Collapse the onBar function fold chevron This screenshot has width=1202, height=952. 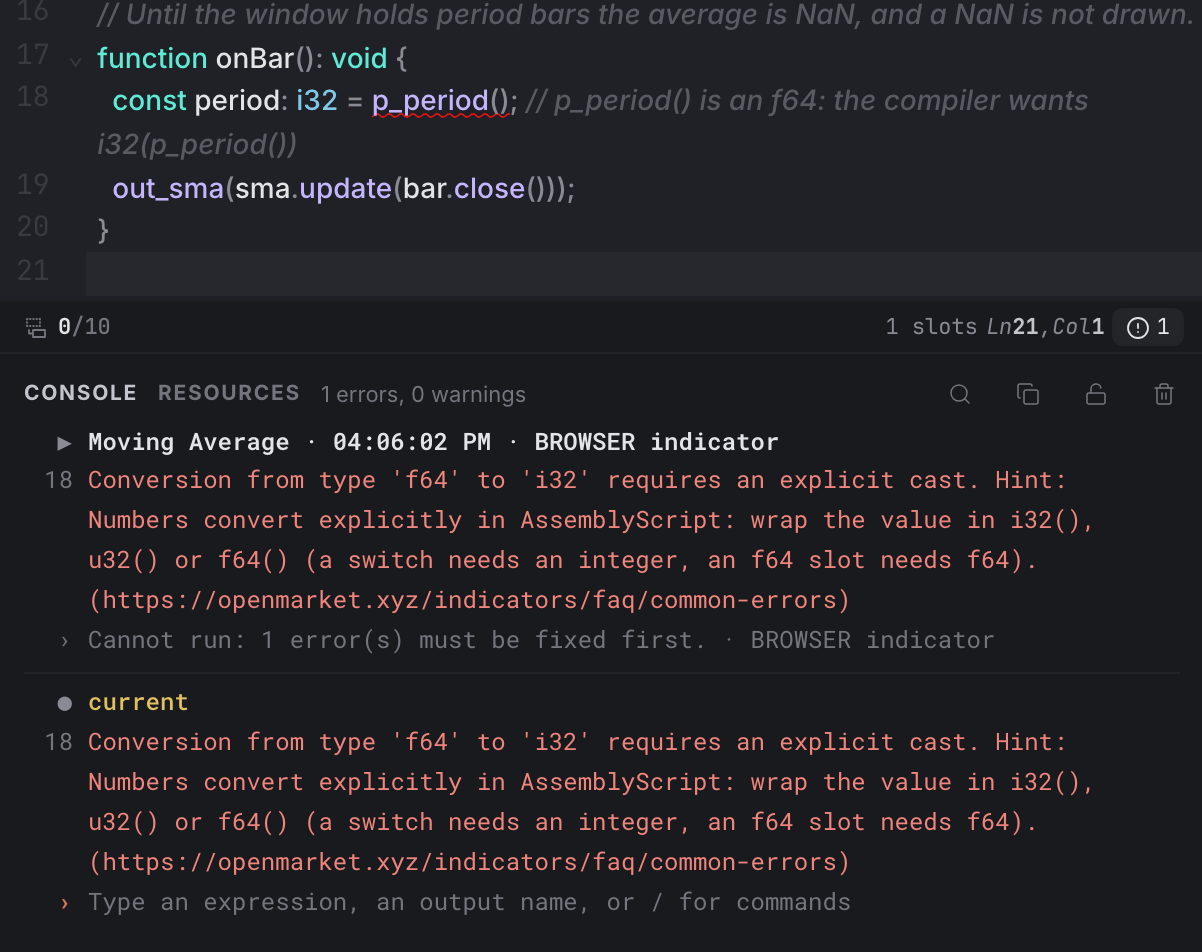click(x=75, y=61)
